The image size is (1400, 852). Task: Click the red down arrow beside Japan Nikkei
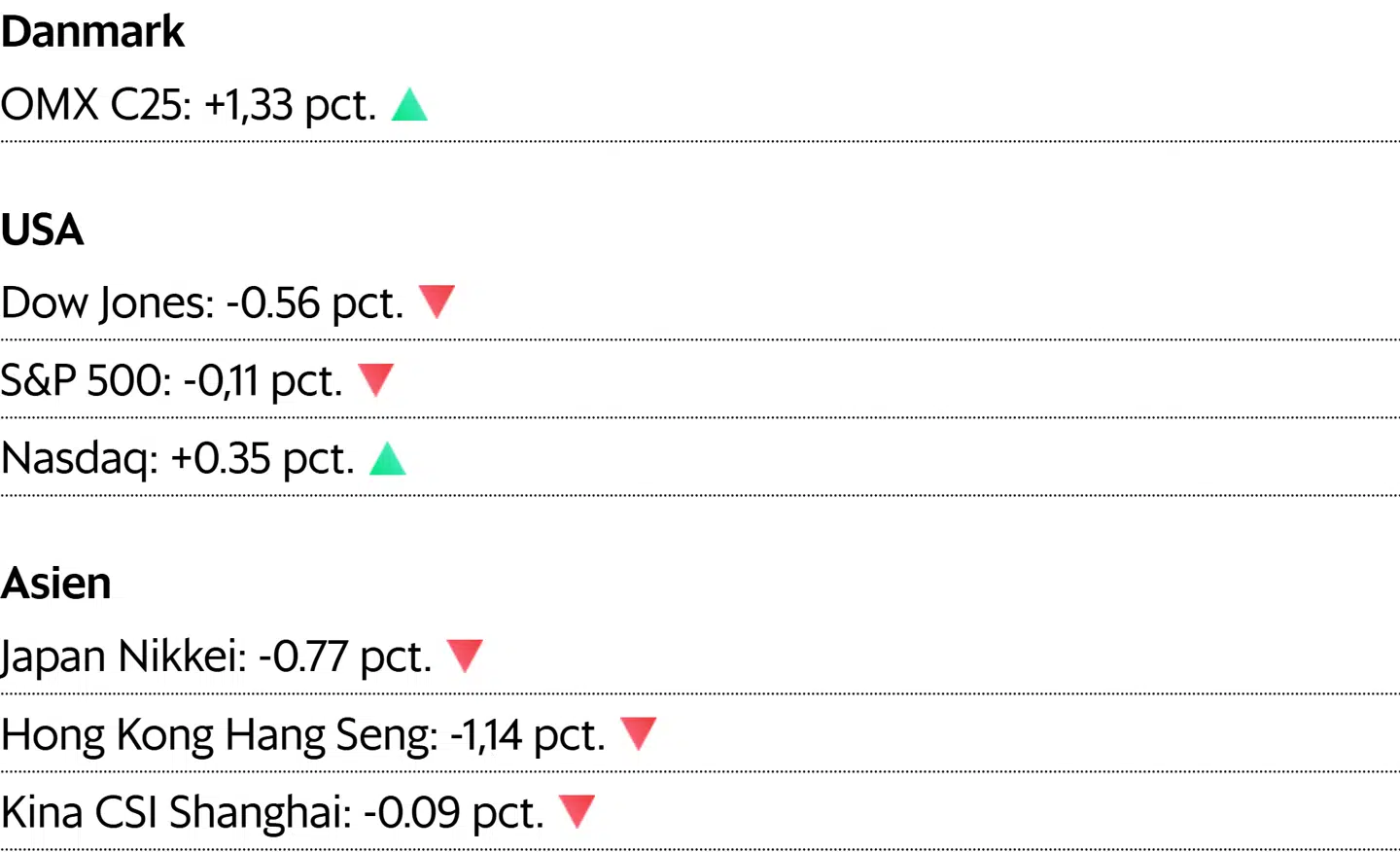465,655
